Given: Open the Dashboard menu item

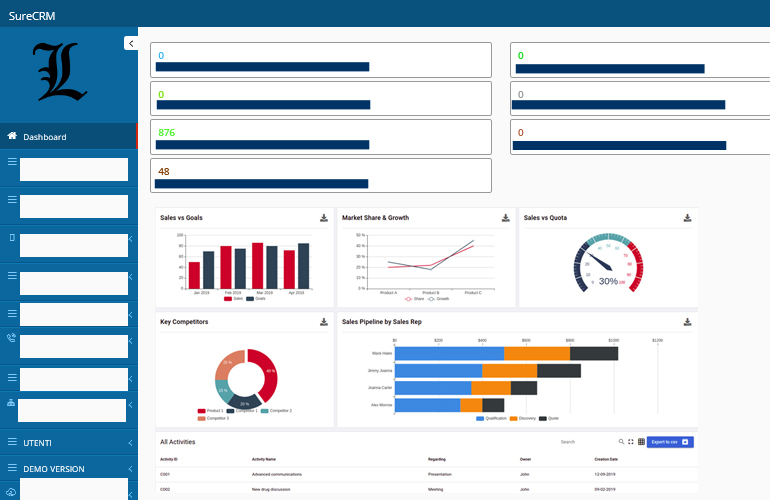Looking at the screenshot, I should (x=45, y=137).
